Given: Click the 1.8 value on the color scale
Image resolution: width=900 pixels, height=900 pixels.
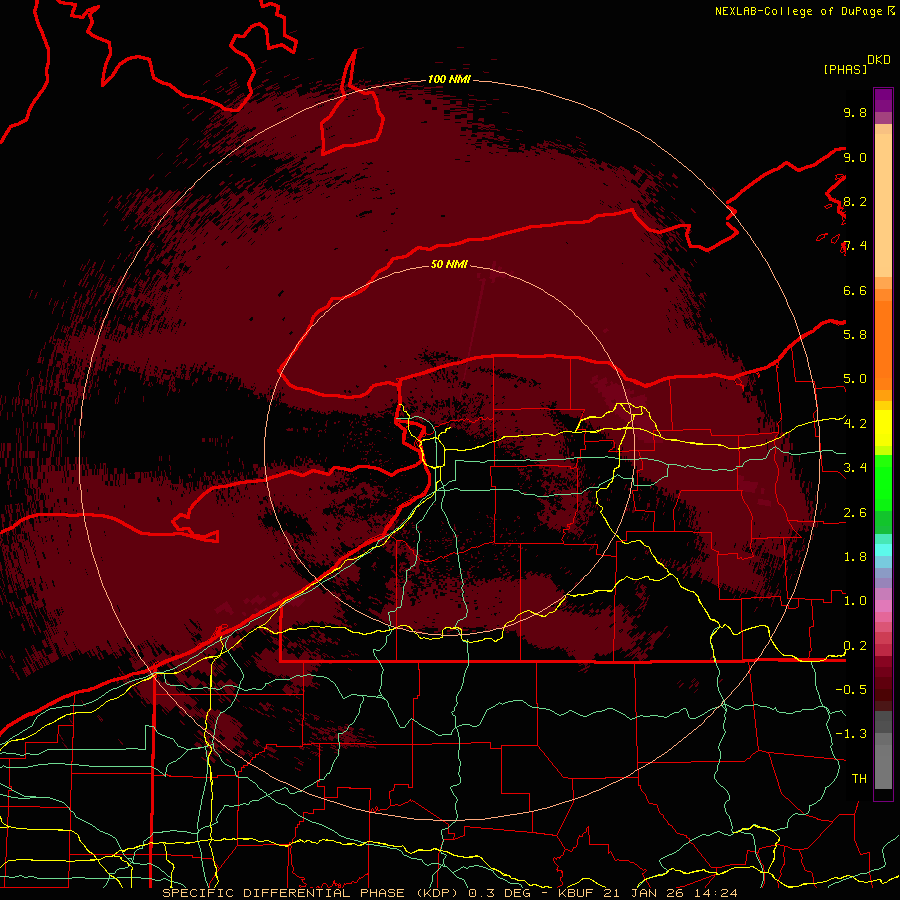Looking at the screenshot, I should click(855, 557).
